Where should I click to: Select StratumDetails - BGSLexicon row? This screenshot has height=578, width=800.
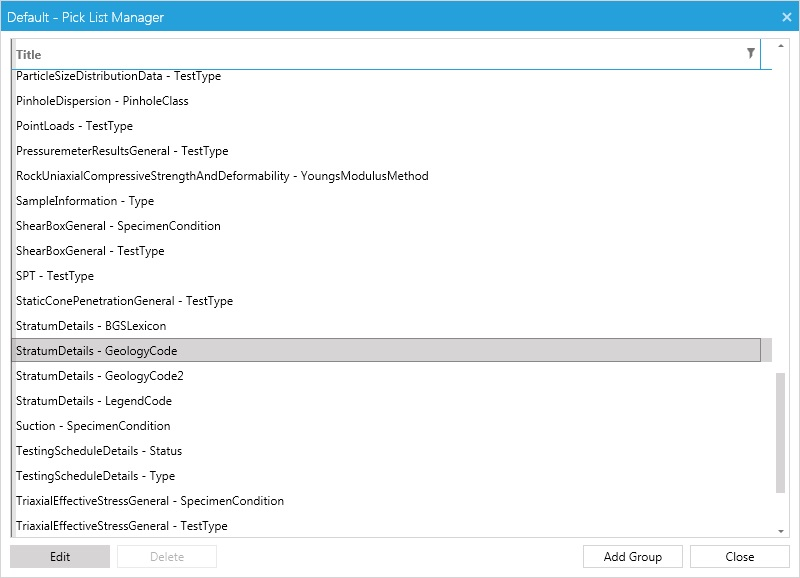pyautogui.click(x=386, y=325)
